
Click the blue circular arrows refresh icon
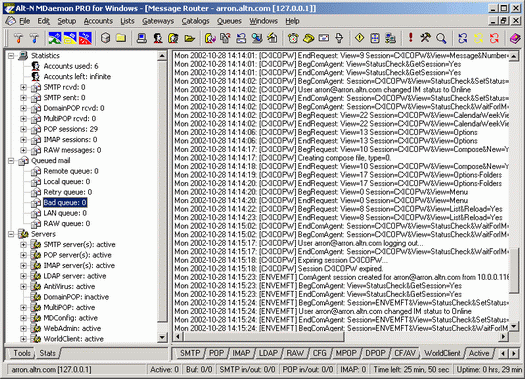pyautogui.click(x=463, y=38)
